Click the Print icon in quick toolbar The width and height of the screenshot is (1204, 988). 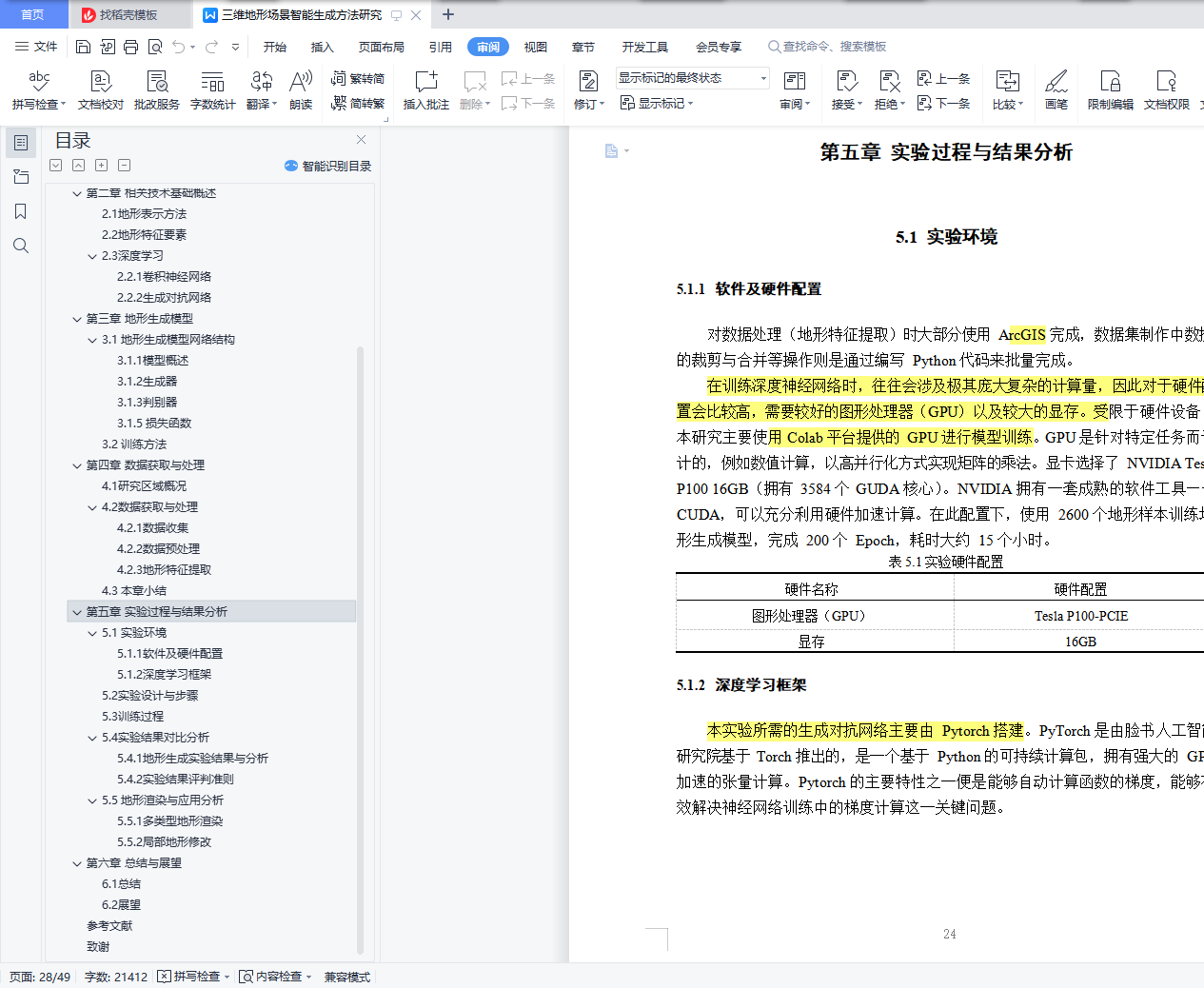130,47
